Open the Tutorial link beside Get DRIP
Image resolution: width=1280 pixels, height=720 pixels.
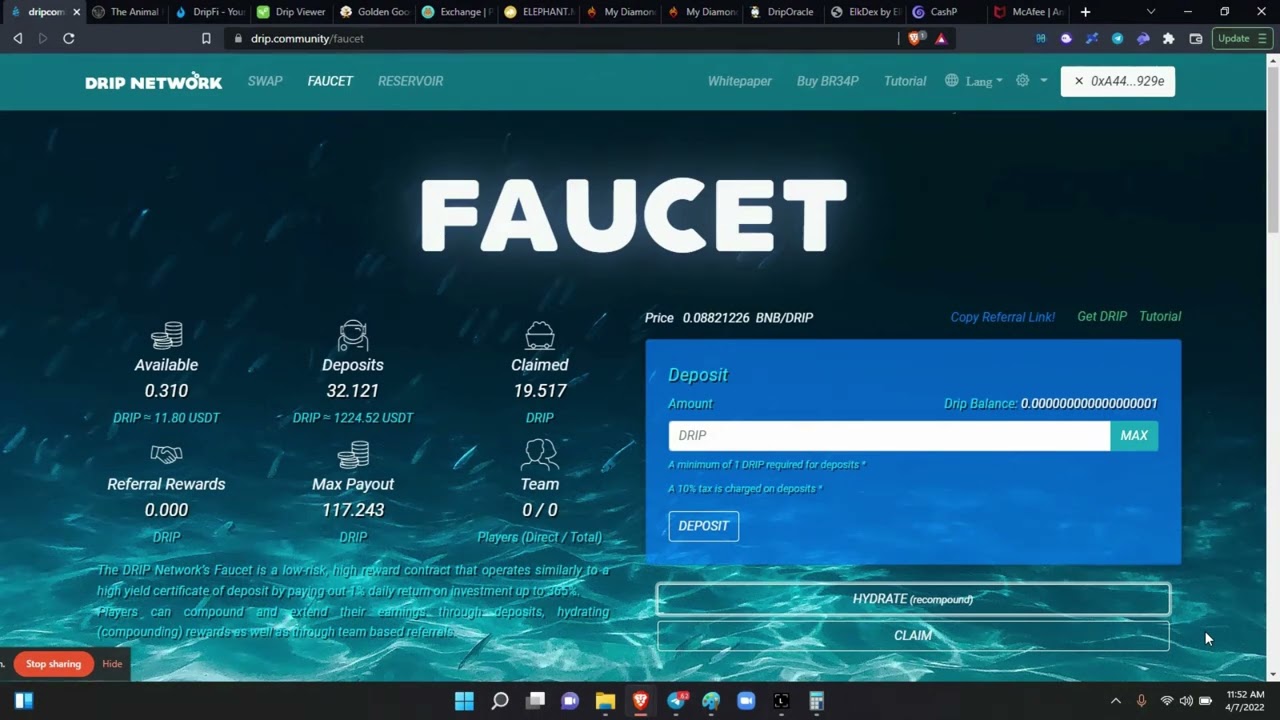click(1160, 316)
